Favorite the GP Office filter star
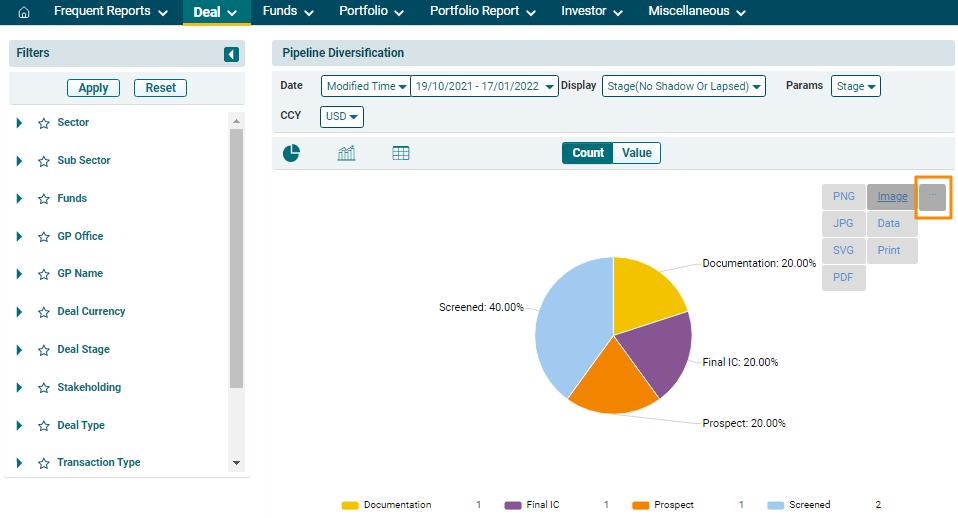Viewport: 958px width, 518px height. point(44,237)
